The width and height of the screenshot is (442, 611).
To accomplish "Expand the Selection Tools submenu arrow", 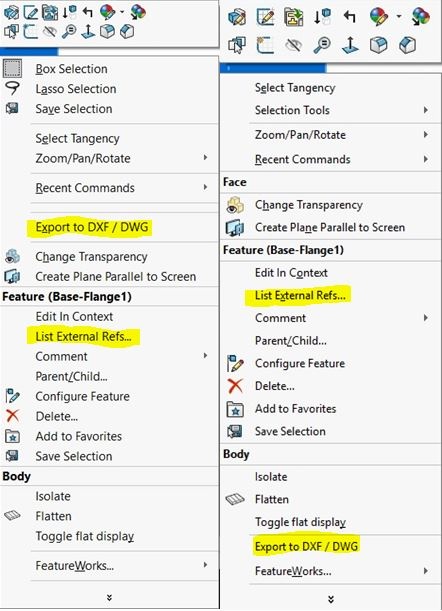I will tap(426, 110).
